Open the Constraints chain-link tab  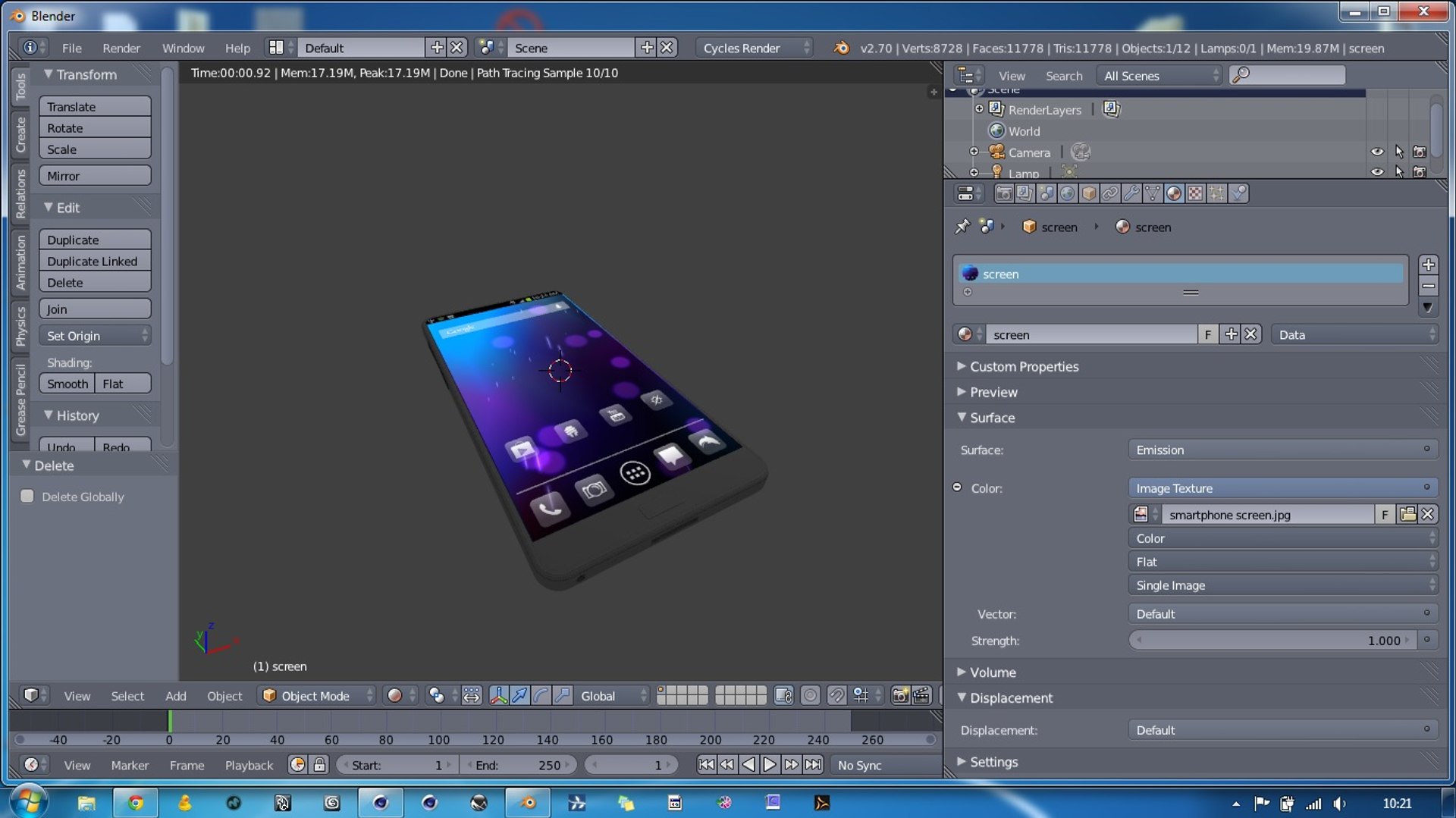click(x=1110, y=194)
